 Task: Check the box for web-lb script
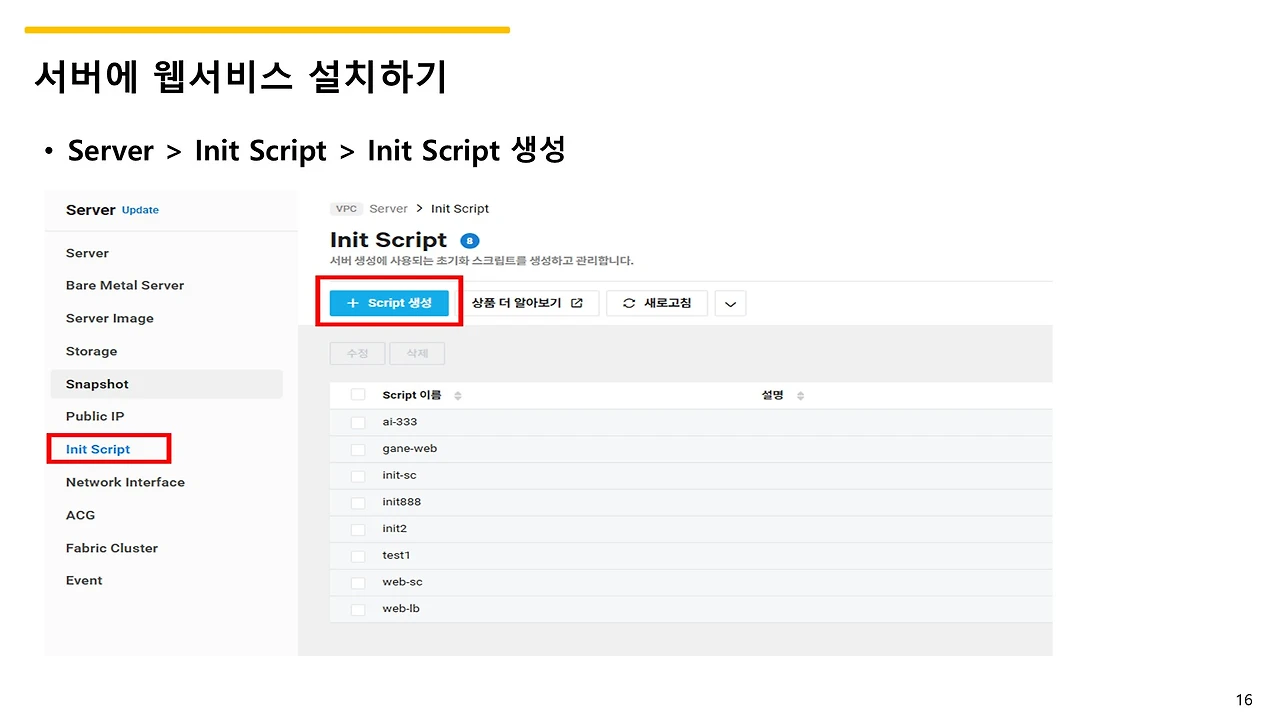(x=358, y=609)
